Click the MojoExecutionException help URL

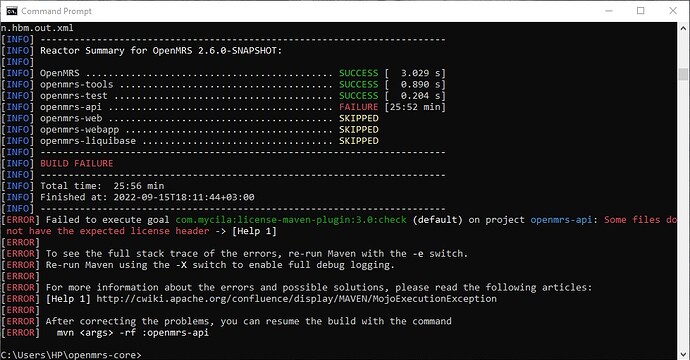(x=297, y=299)
